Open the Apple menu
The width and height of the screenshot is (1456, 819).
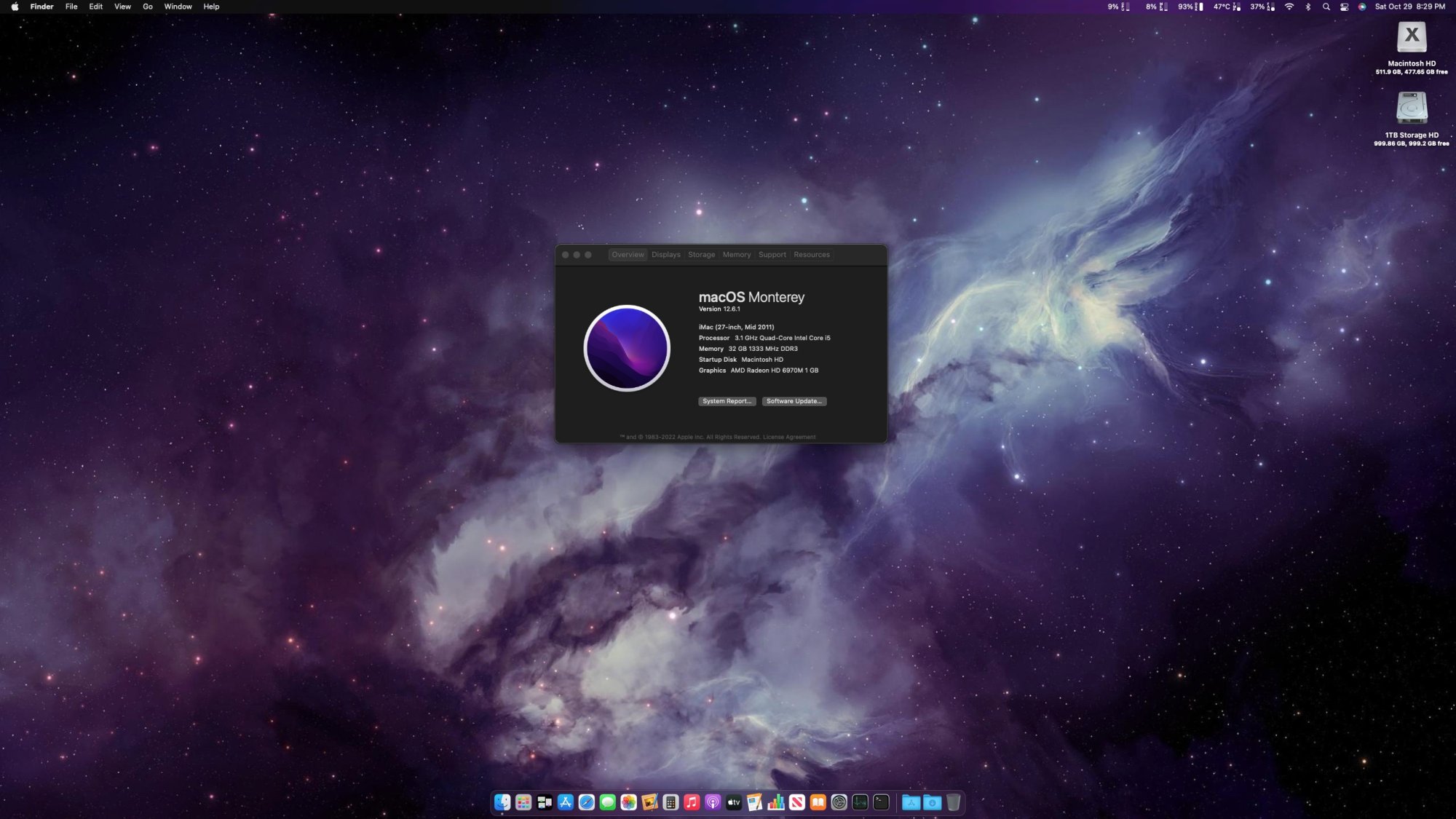click(15, 7)
